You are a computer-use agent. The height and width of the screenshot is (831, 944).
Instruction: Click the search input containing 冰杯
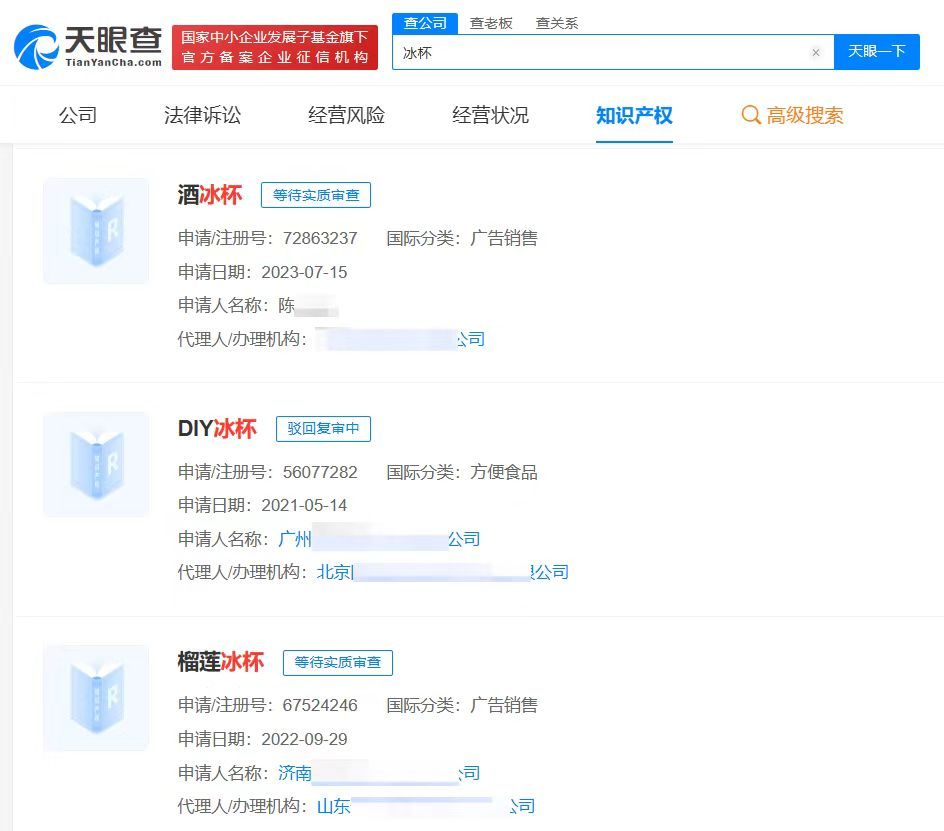pyautogui.click(x=600, y=52)
